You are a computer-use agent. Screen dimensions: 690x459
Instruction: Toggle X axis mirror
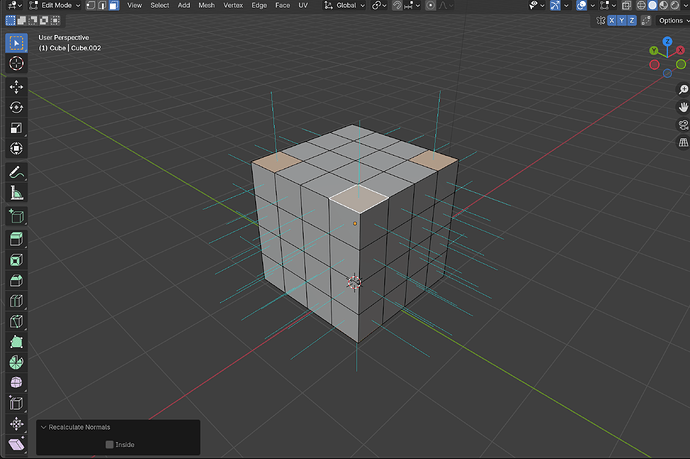(x=612, y=20)
